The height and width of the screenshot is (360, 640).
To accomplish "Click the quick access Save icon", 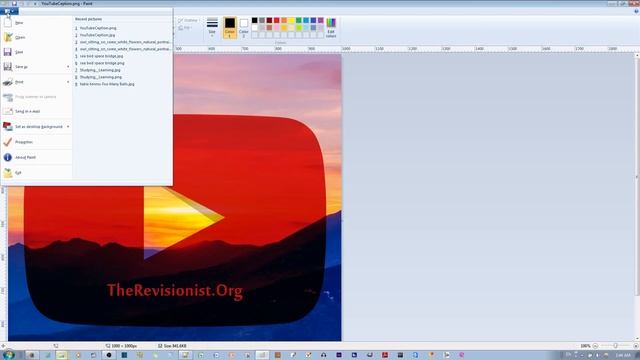I will click(14, 3).
